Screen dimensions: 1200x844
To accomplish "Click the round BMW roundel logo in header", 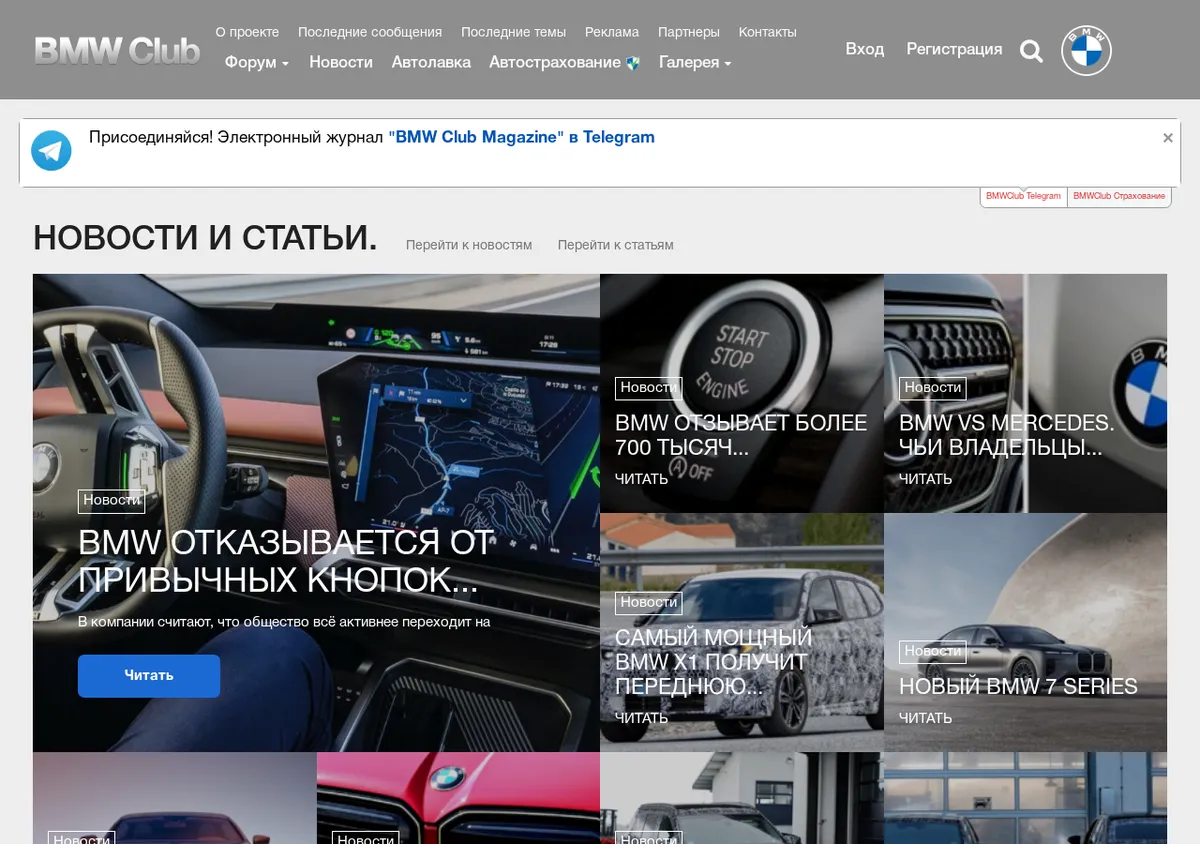I will tap(1086, 50).
